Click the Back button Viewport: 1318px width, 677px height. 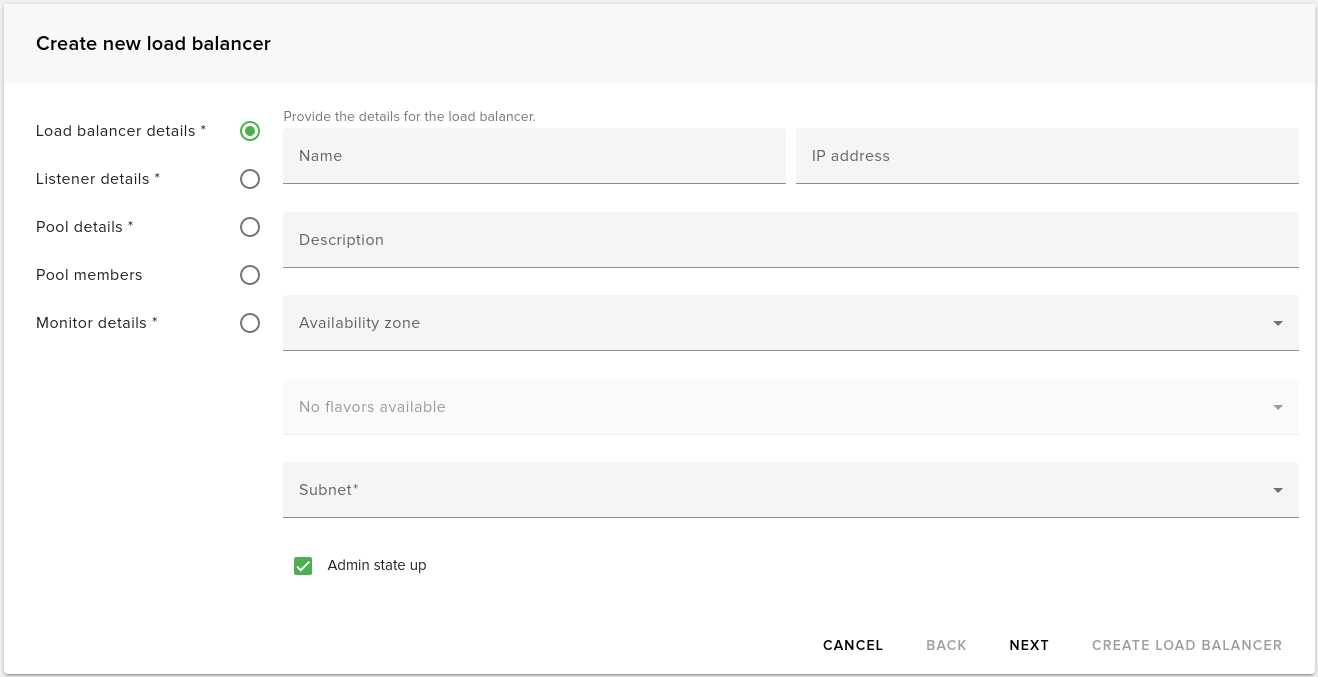click(x=946, y=645)
